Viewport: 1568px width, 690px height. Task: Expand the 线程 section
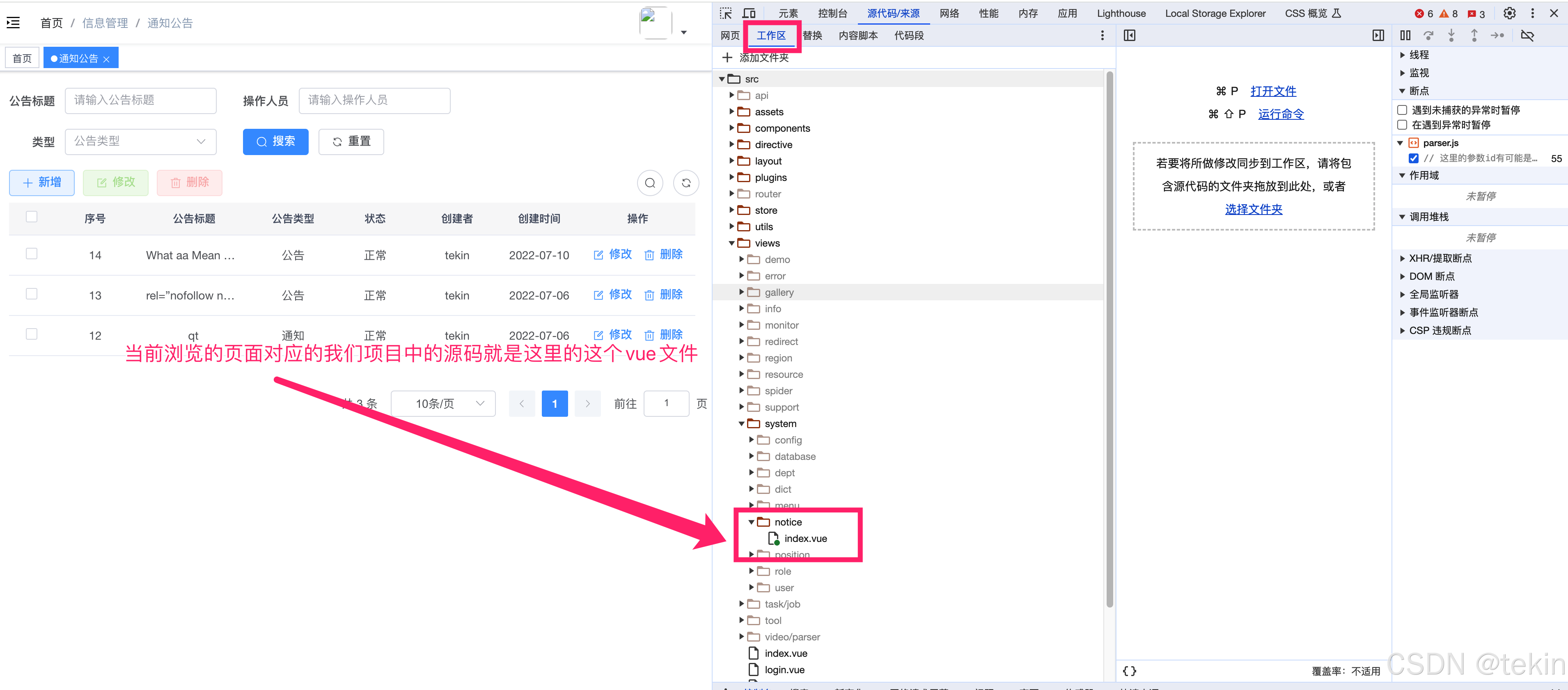pyautogui.click(x=1403, y=55)
